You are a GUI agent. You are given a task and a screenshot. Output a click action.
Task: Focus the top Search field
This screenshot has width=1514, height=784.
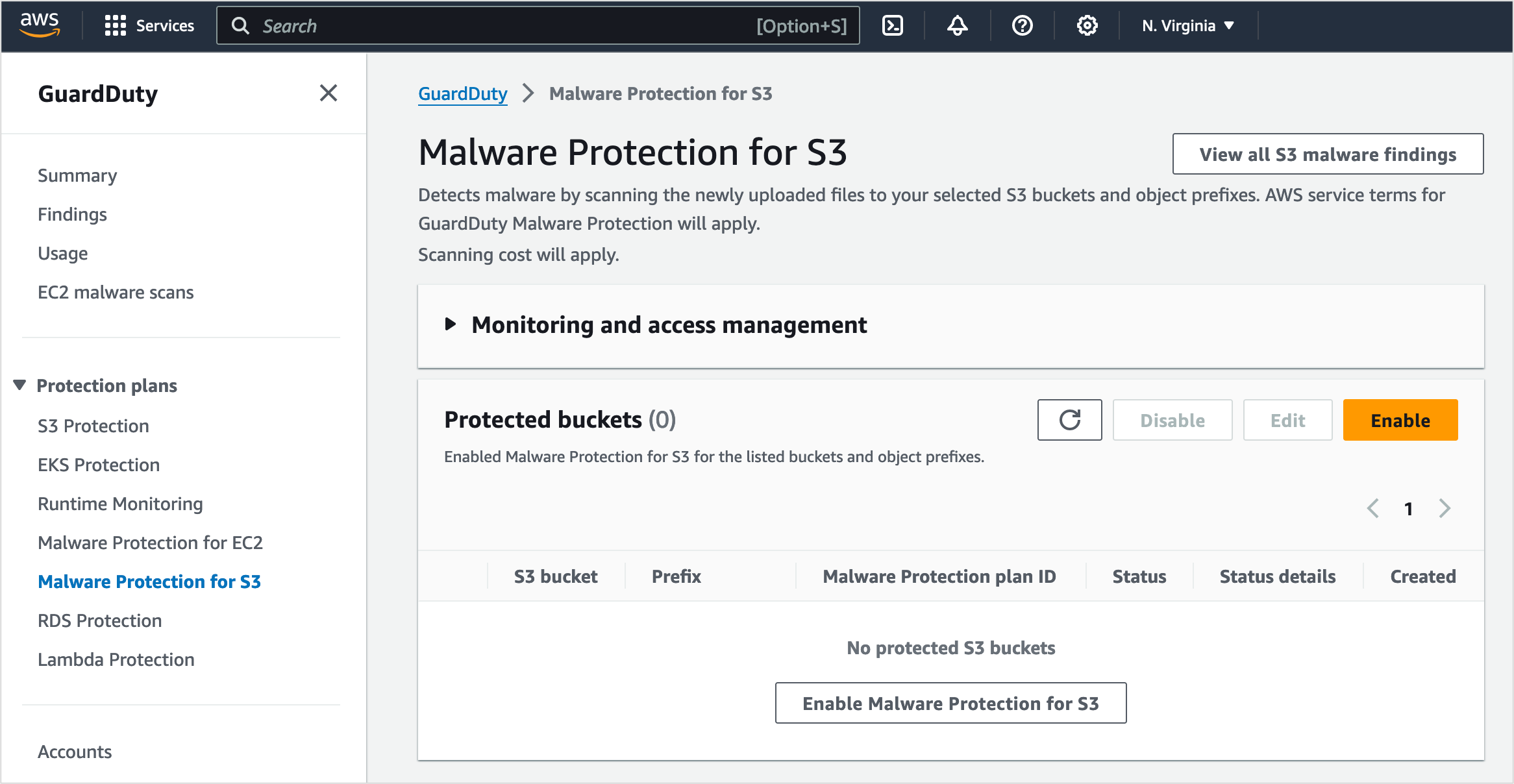coord(506,26)
